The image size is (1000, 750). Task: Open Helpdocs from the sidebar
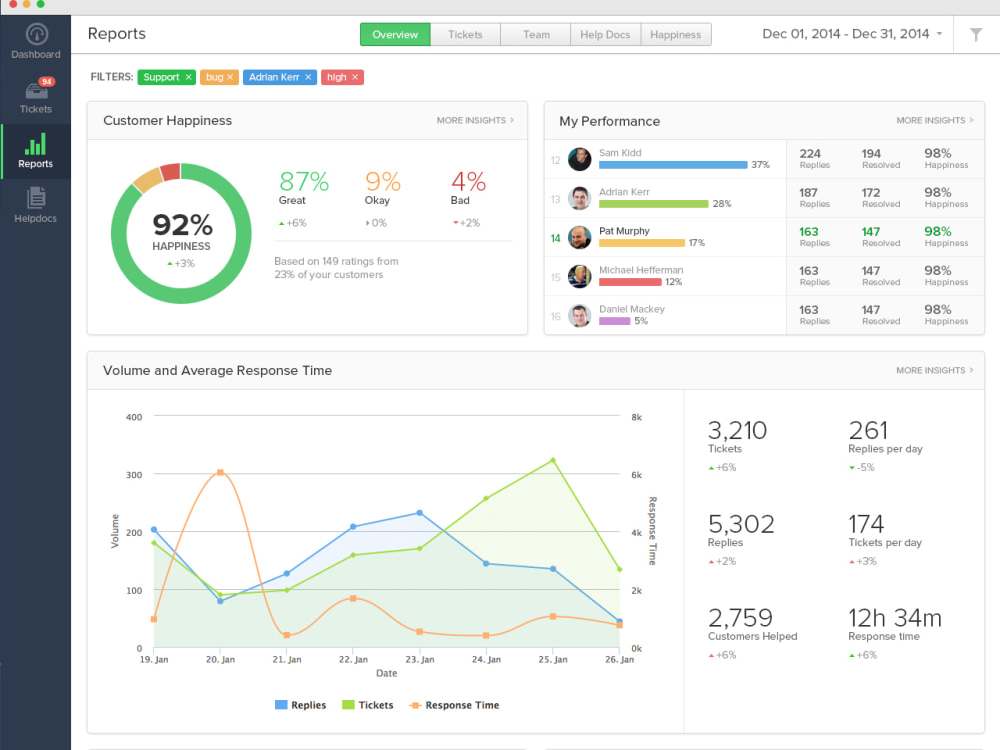[36, 205]
